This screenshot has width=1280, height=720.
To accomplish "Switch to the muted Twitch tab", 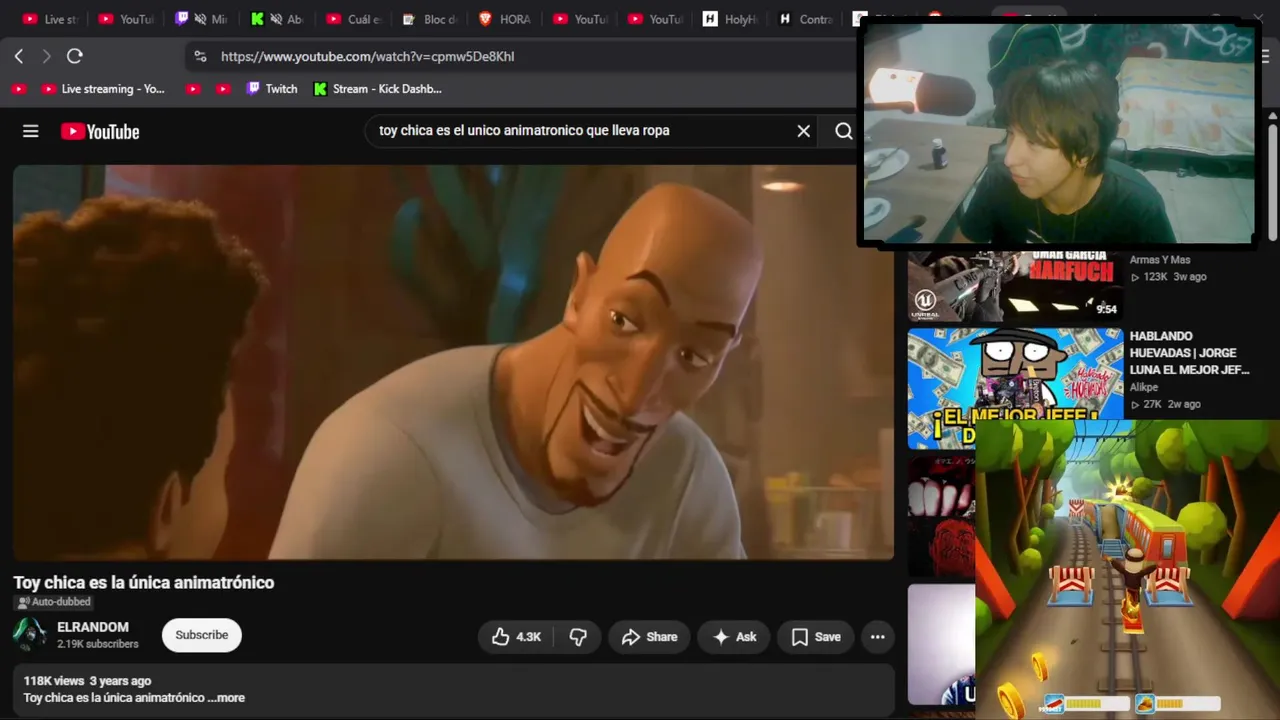I will click(202, 19).
